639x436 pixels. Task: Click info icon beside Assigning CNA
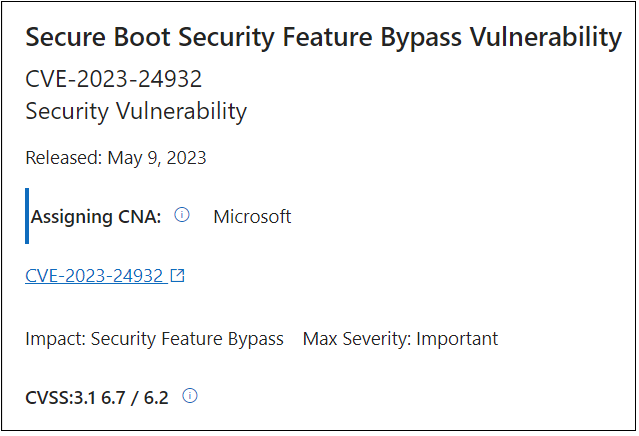click(182, 215)
